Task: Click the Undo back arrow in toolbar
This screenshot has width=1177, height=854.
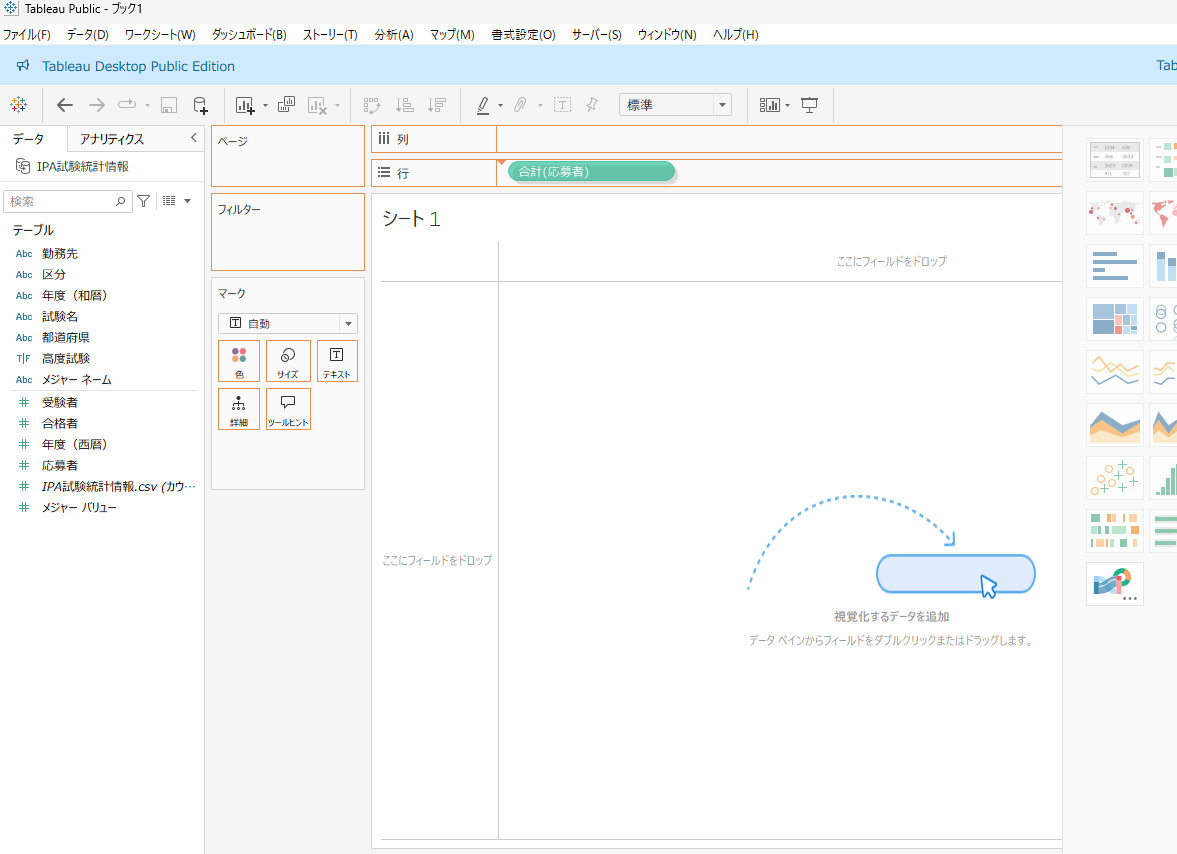Action: click(x=65, y=105)
